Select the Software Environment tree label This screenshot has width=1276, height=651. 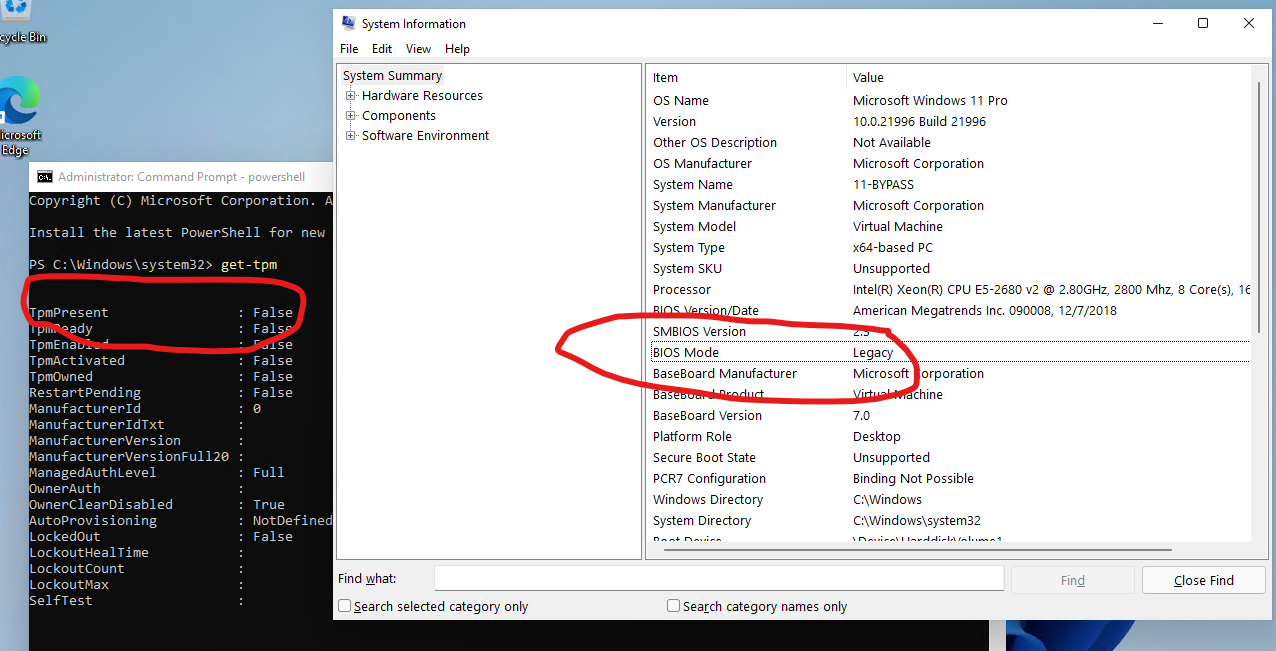tap(426, 136)
